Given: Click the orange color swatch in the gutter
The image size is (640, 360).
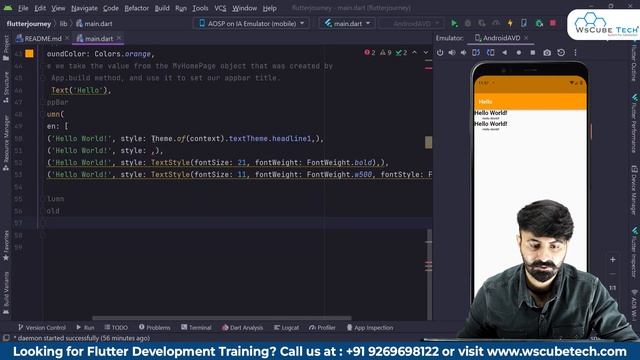Looking at the screenshot, I should (29, 53).
